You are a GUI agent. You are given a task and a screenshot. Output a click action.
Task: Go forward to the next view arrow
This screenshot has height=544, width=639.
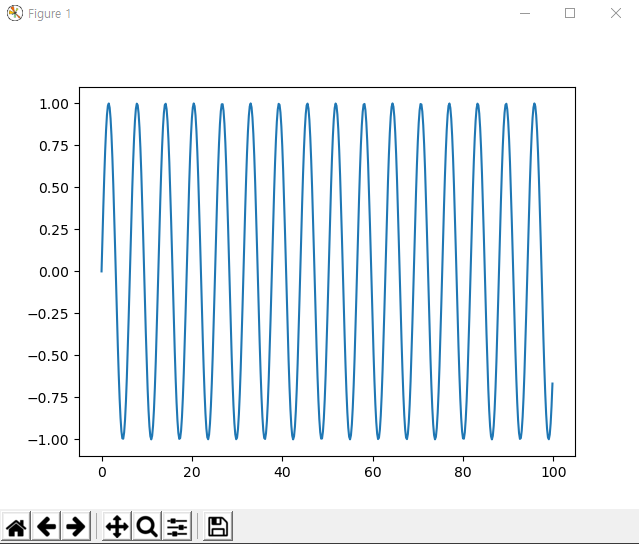click(76, 527)
